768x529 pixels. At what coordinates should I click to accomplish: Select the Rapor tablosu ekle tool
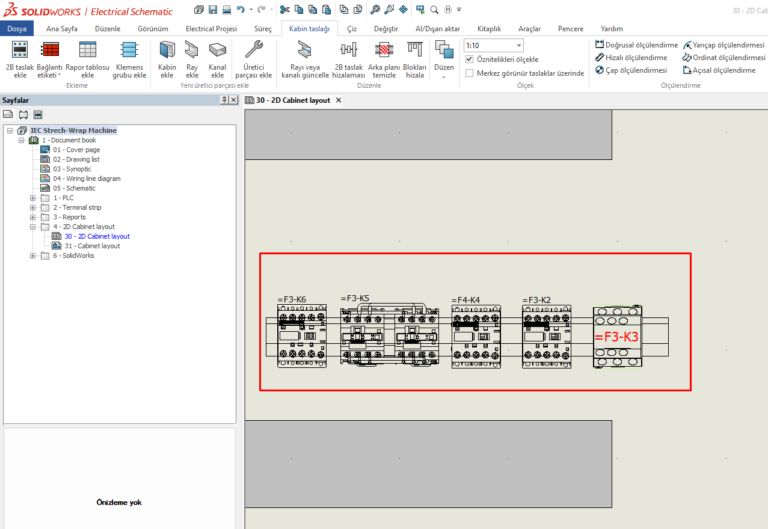click(87, 50)
